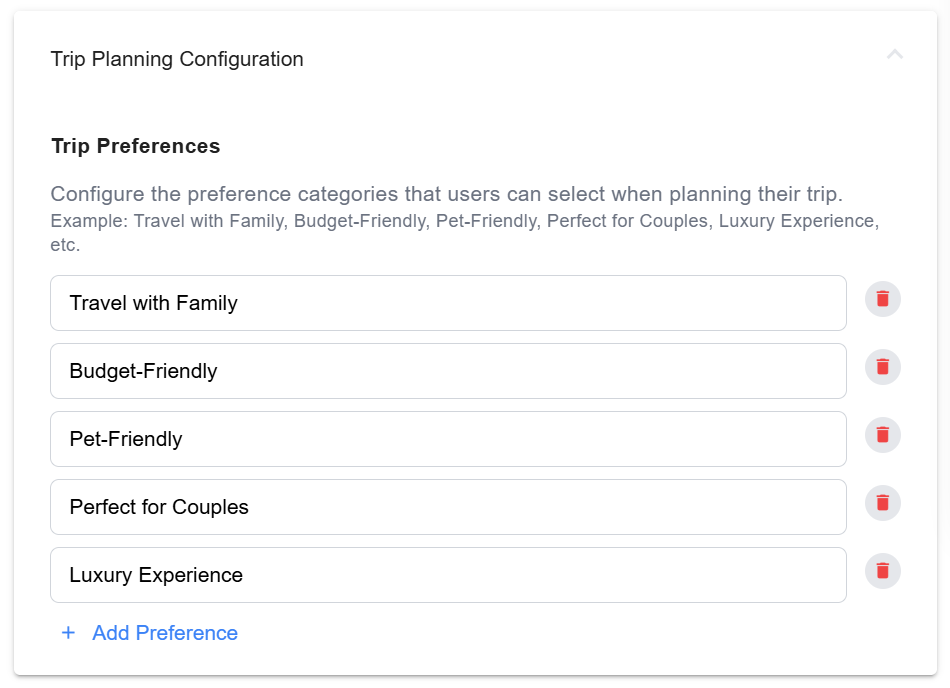Edit the Pet-Friendly preference field
This screenshot has width=950, height=688.
click(448, 439)
